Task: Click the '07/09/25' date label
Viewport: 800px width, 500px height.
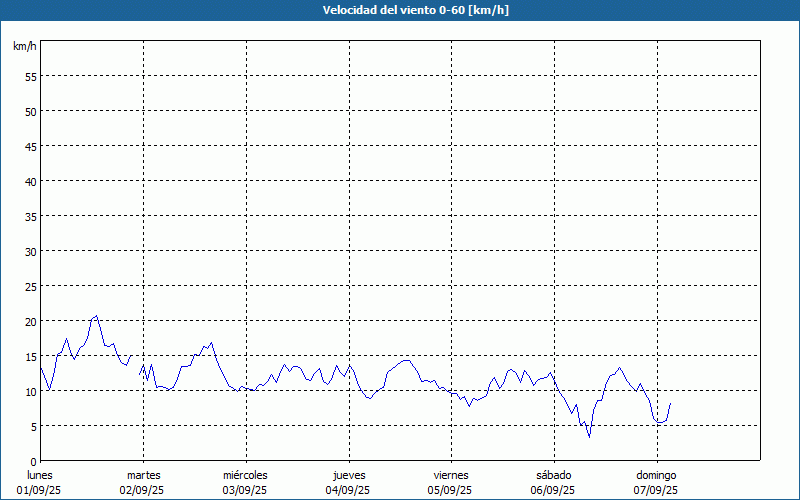Action: [656, 490]
